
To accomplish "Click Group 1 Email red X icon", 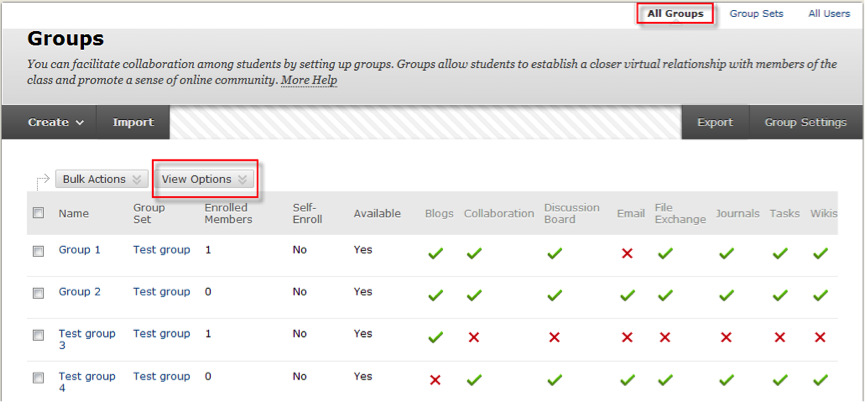I will click(x=627, y=254).
